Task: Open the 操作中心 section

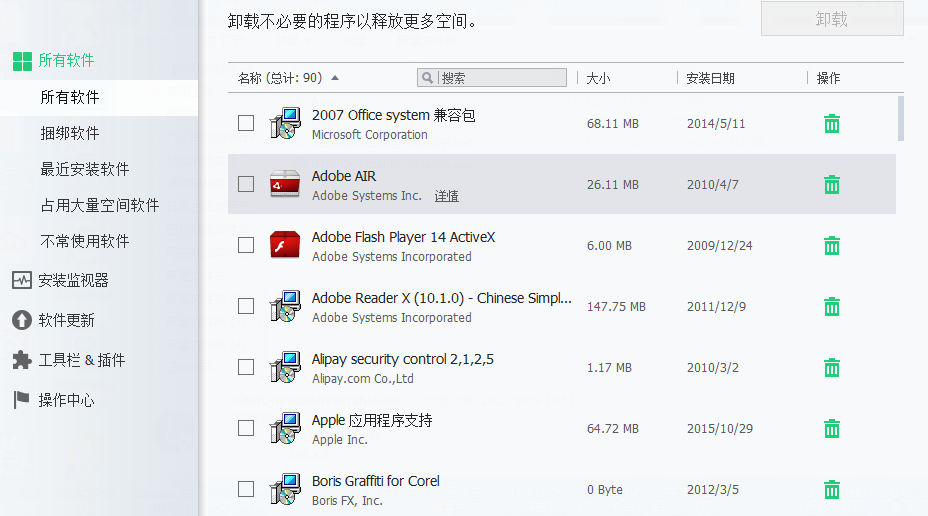Action: coord(66,401)
